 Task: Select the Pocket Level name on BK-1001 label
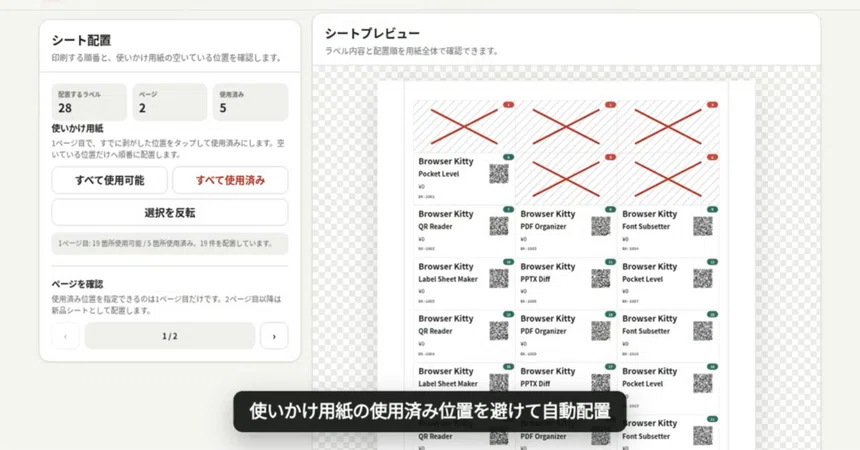pos(439,174)
